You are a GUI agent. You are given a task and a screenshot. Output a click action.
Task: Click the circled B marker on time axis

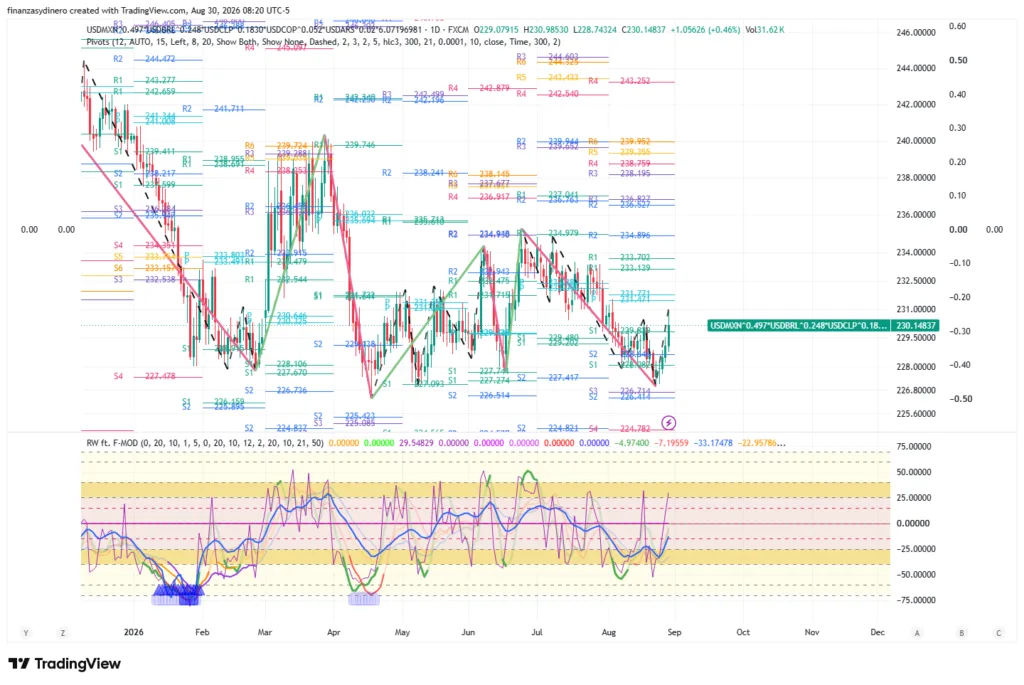point(961,632)
